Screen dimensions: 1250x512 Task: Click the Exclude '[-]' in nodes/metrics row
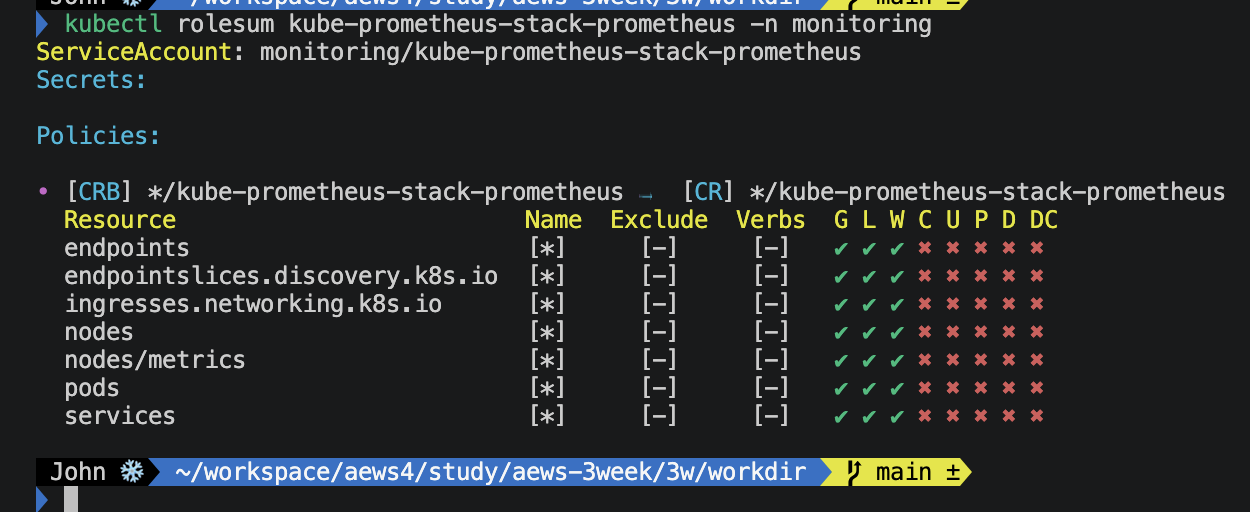coord(659,360)
